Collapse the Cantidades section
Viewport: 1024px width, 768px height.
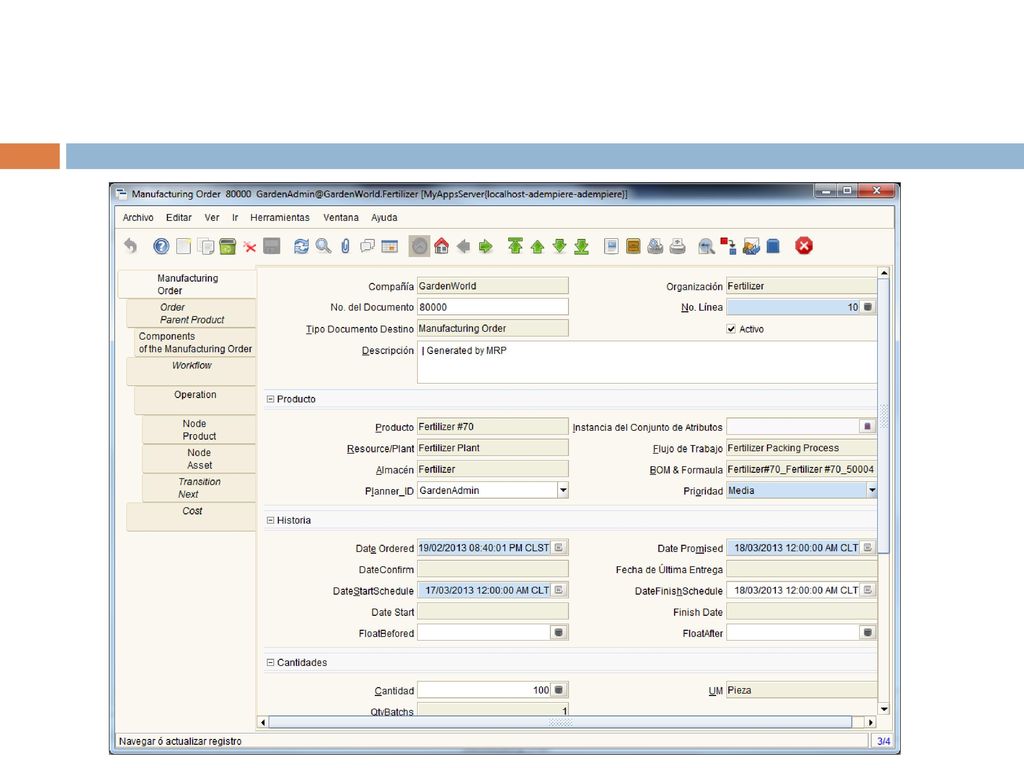click(270, 662)
